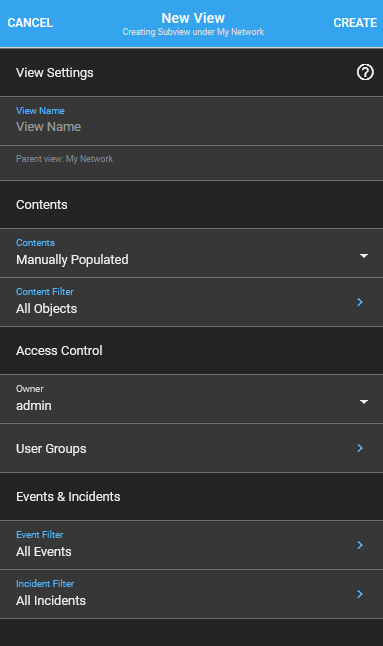
Task: Click the "All Events" value text
Action: point(44,552)
